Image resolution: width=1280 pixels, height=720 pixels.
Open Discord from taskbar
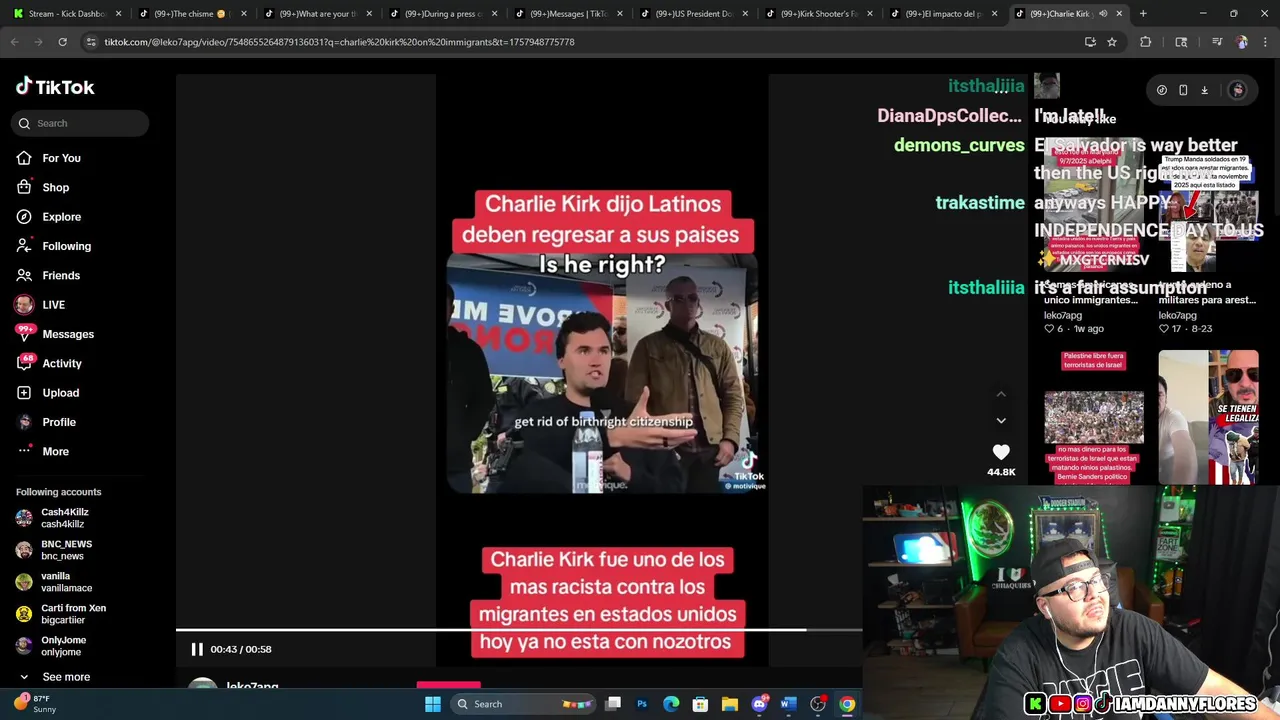(759, 704)
